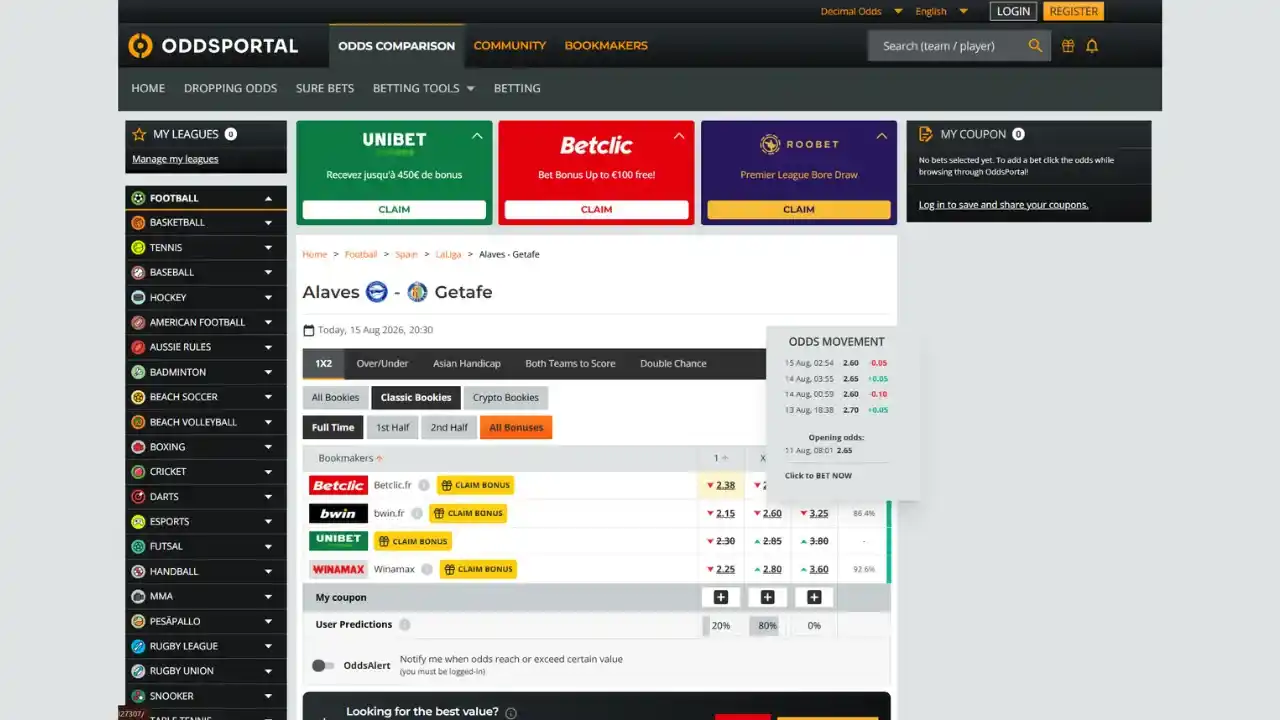Claim the Unibet promo offer

(394, 210)
